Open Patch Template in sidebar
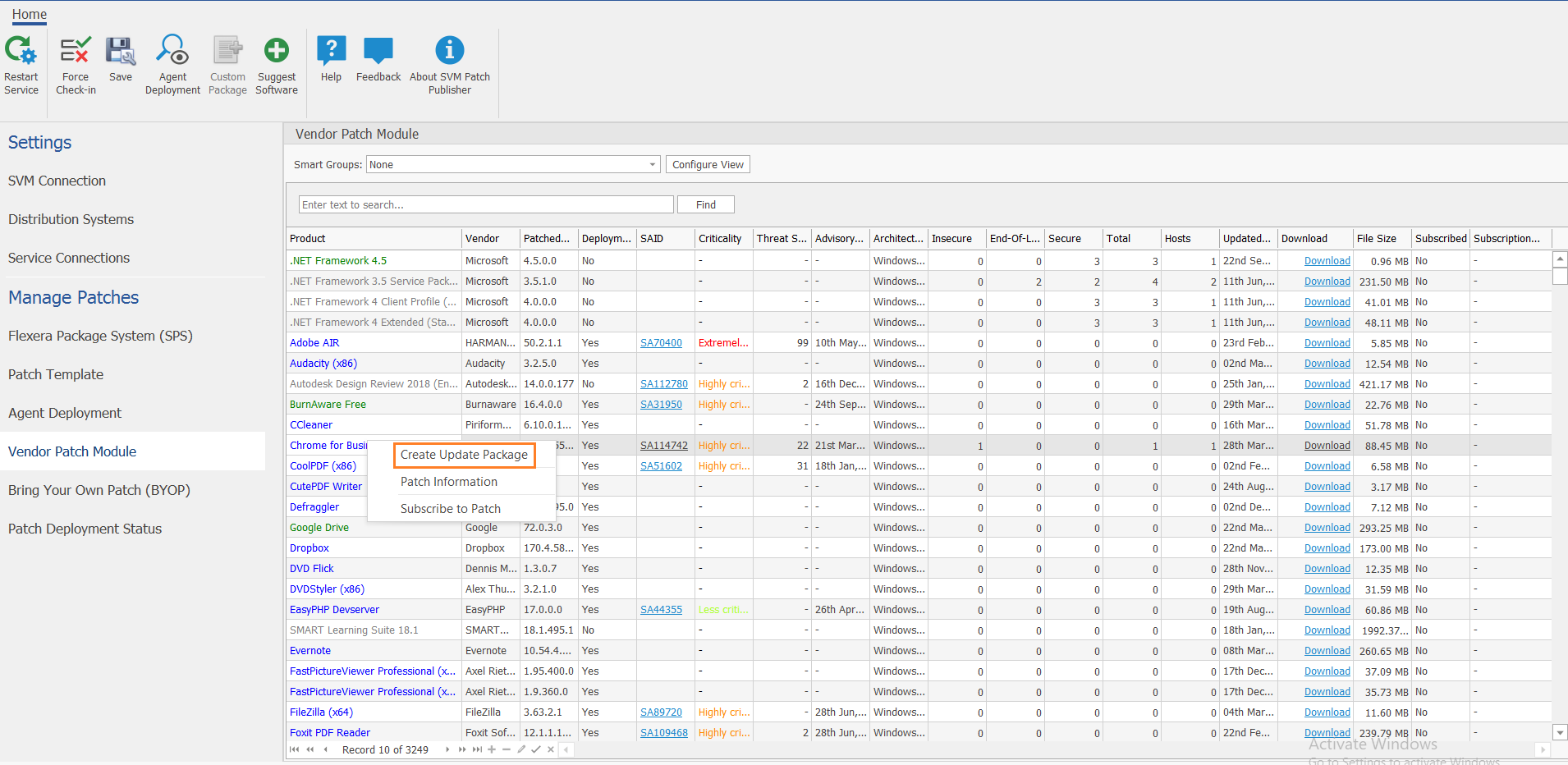The height and width of the screenshot is (765, 1568). tap(56, 374)
